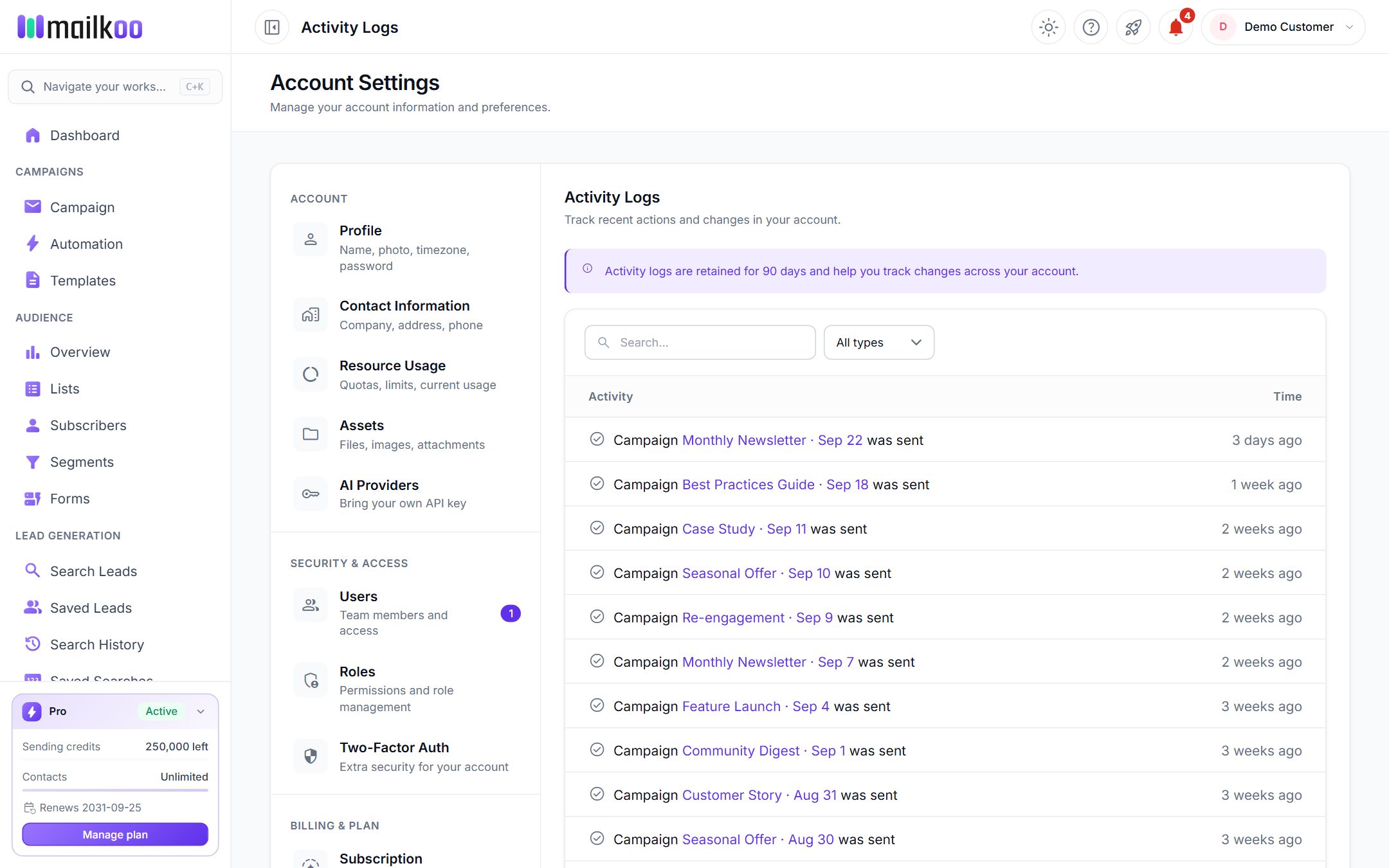
Task: Open Dashboard from sidebar
Action: (x=115, y=135)
